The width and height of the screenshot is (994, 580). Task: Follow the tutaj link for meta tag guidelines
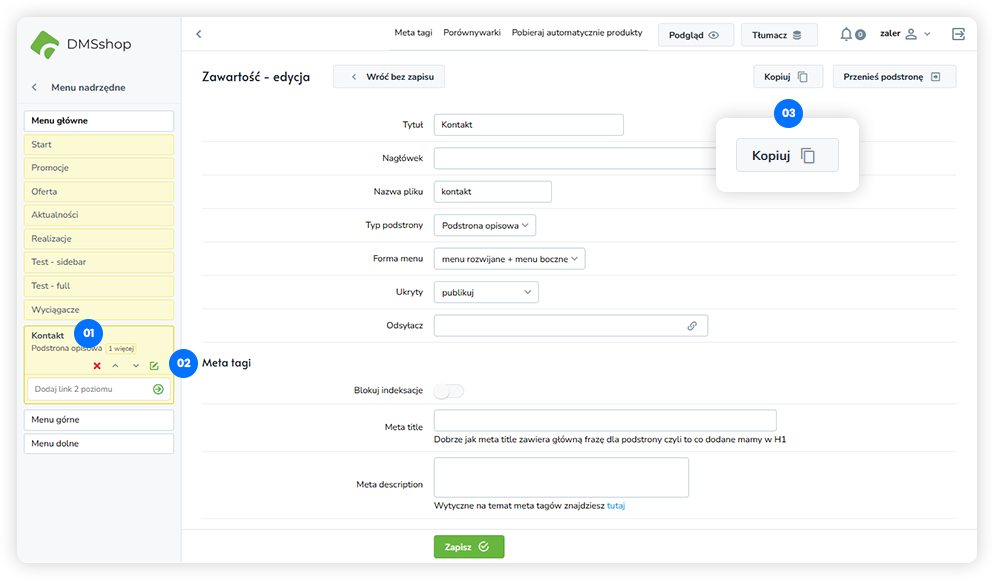(x=616, y=506)
